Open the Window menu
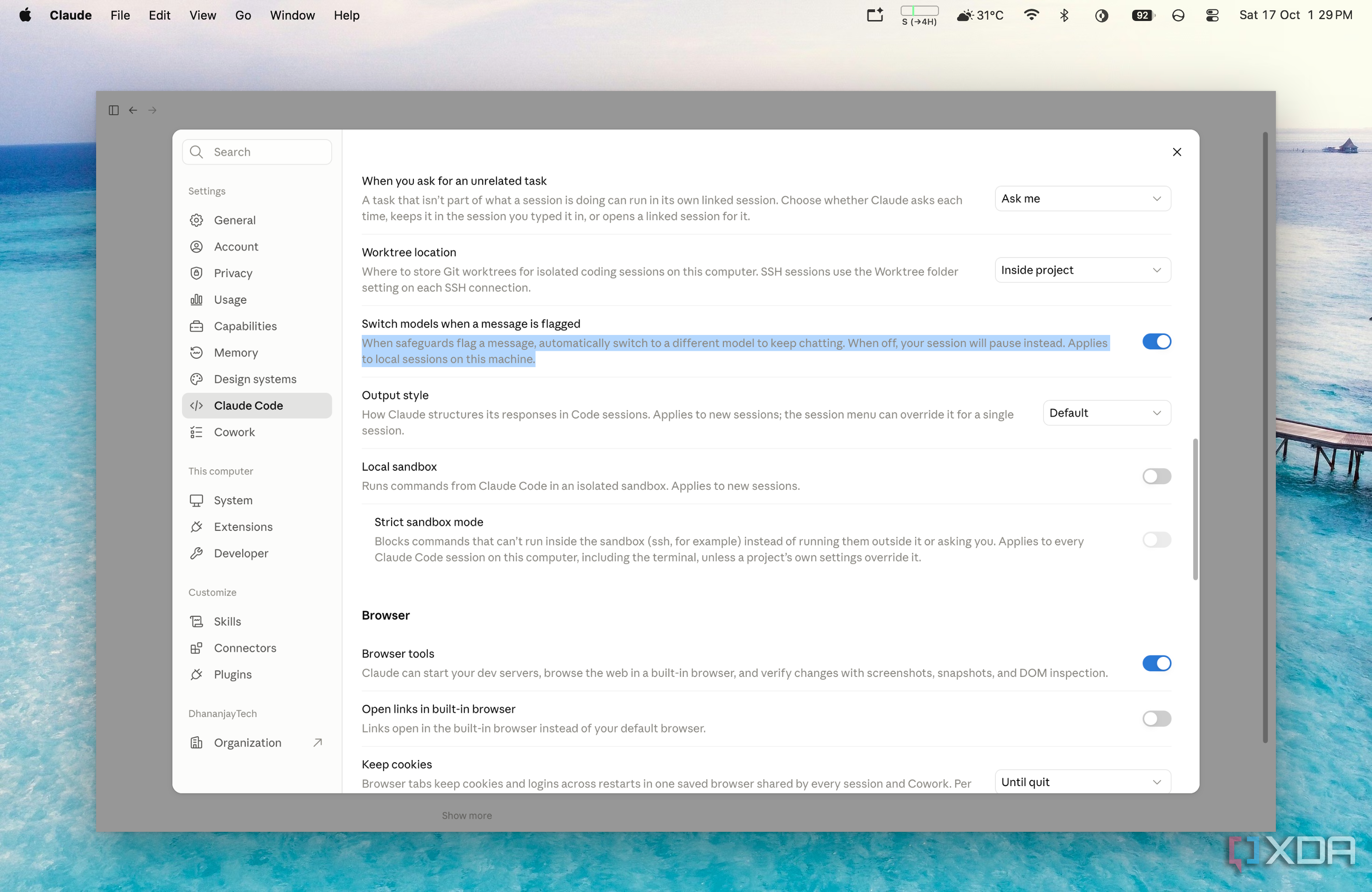Image resolution: width=1372 pixels, height=892 pixels. coord(292,15)
